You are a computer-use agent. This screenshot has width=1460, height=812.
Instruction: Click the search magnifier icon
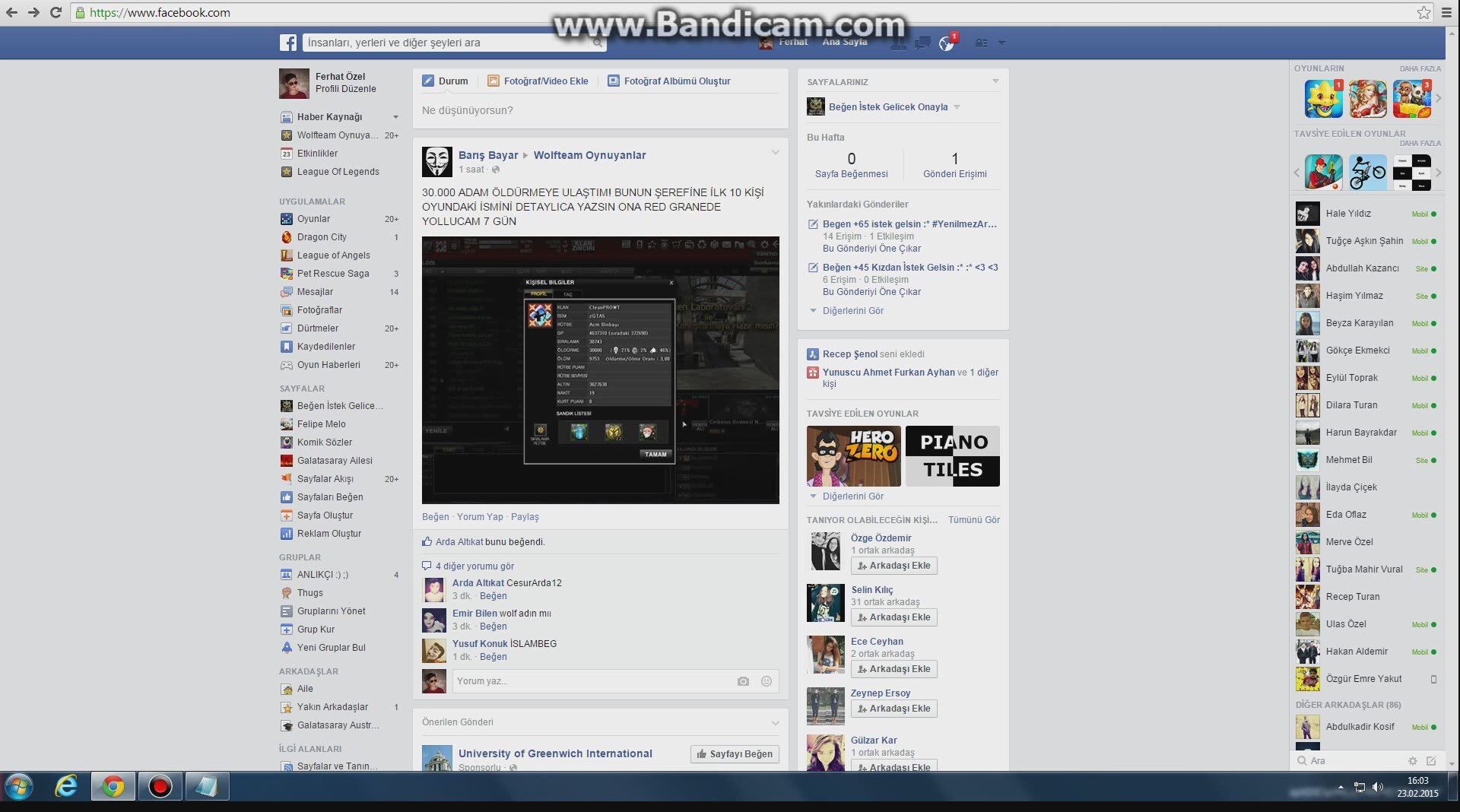pyautogui.click(x=598, y=43)
